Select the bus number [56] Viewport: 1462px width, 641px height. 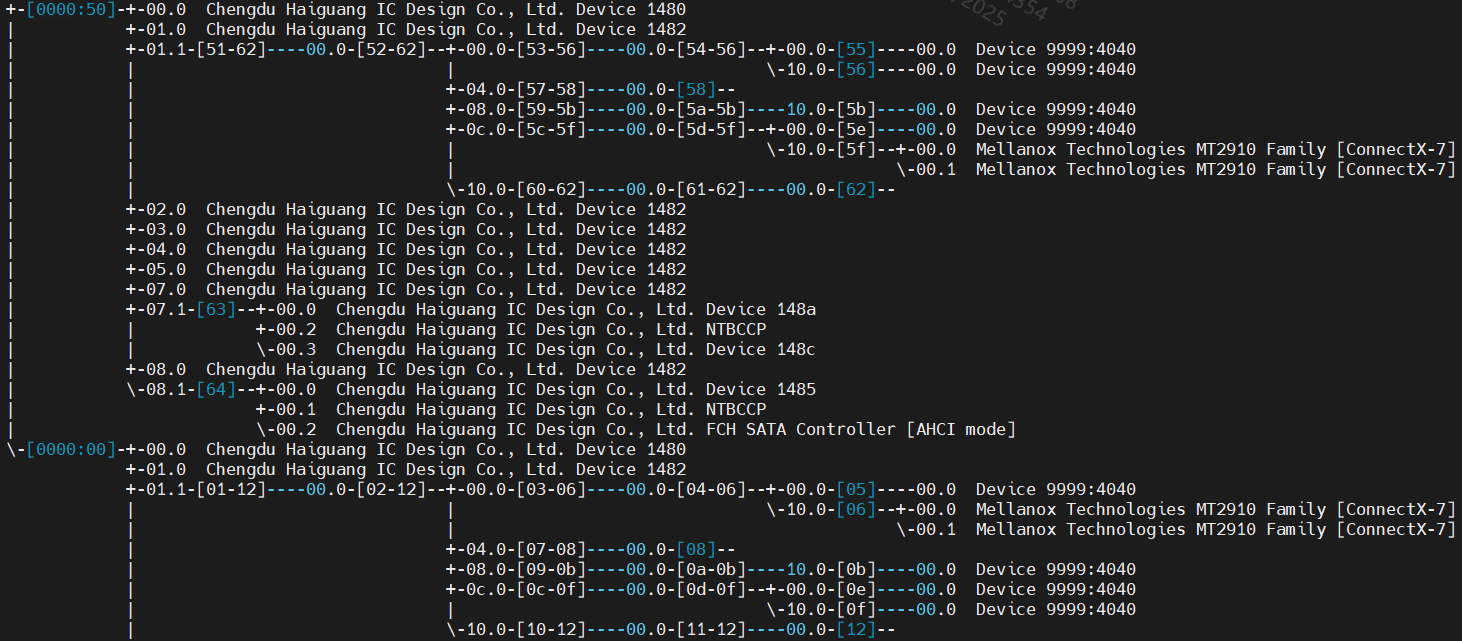pyautogui.click(x=856, y=69)
